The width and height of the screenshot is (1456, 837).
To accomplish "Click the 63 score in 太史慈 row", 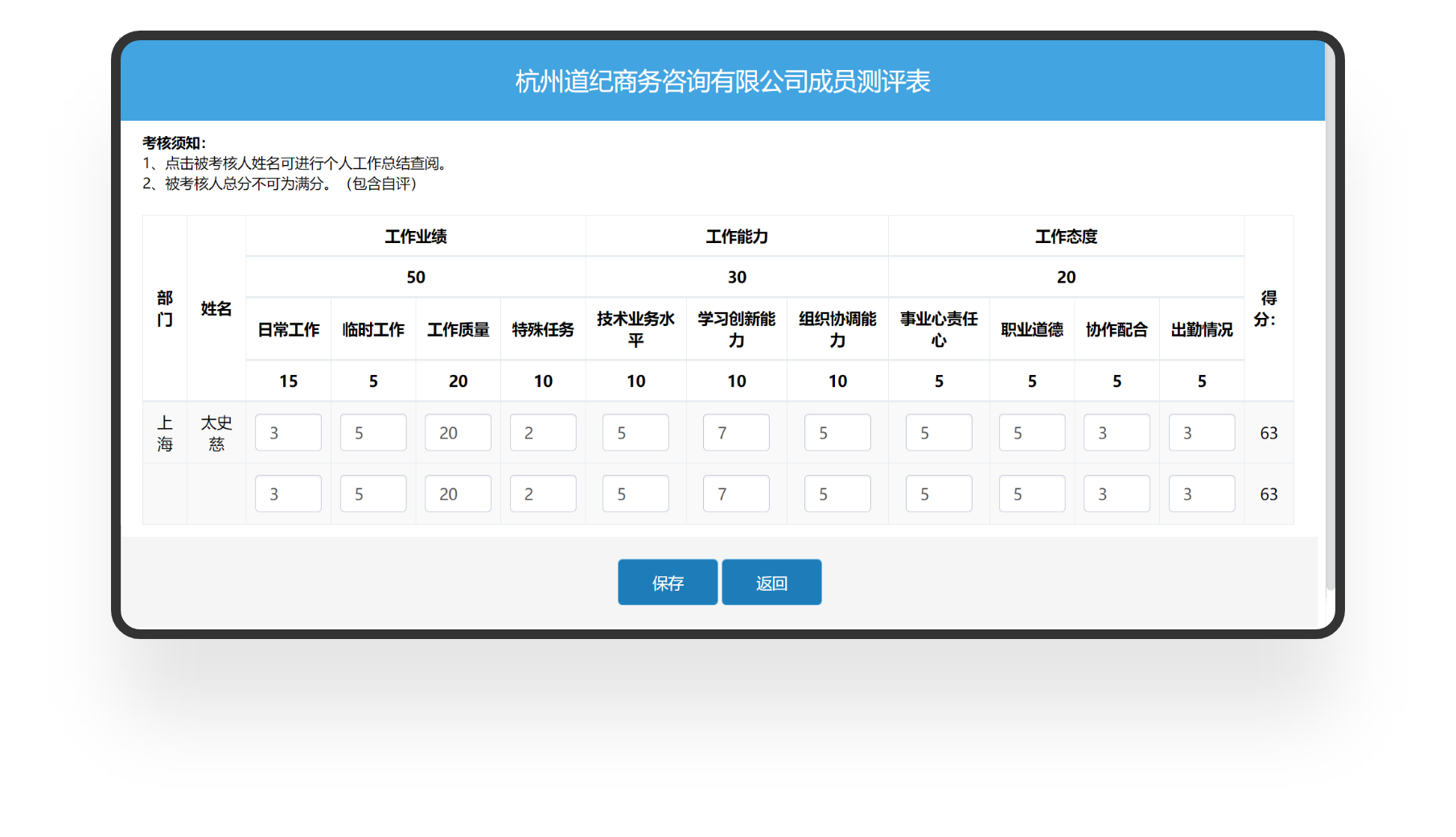I will (1269, 433).
